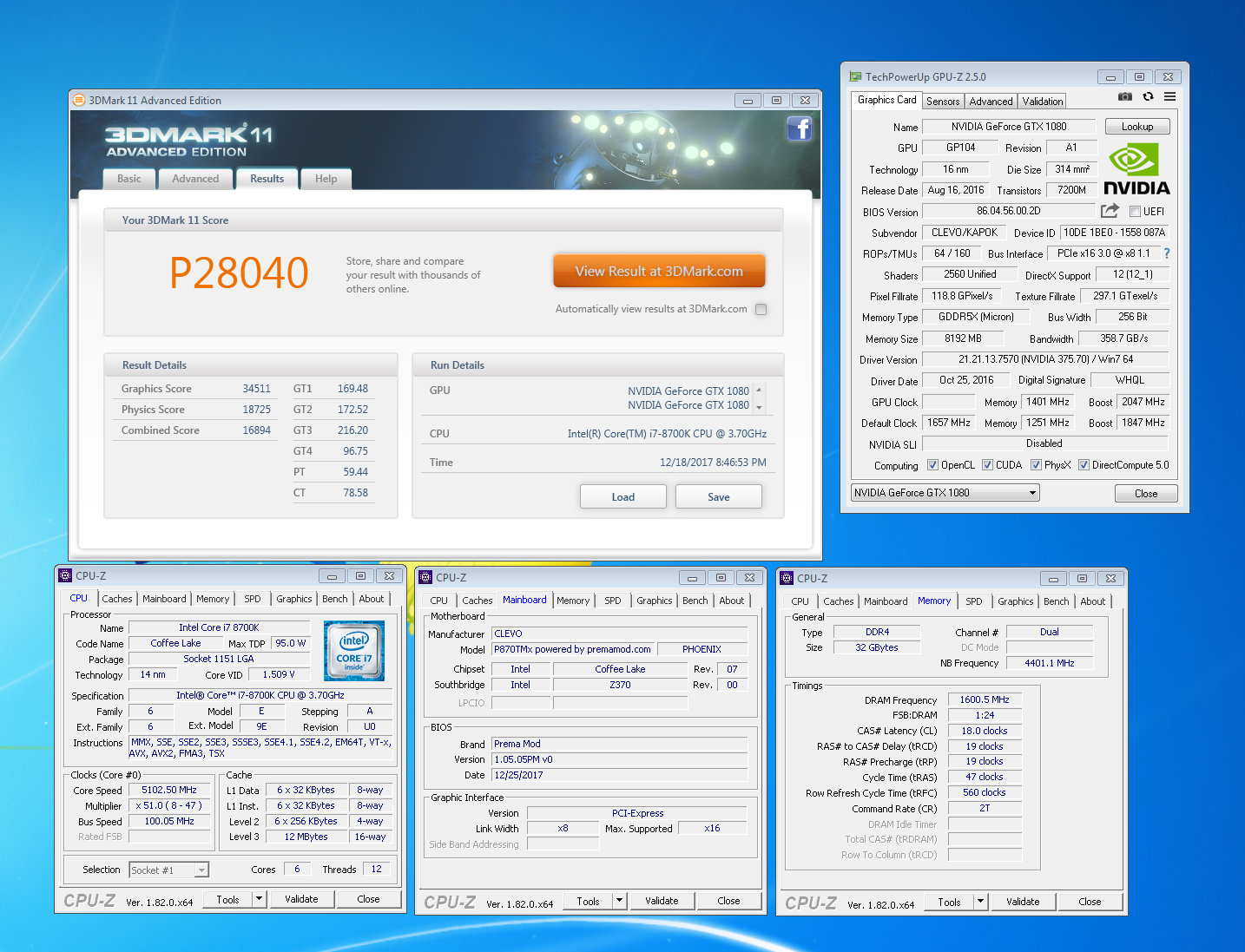Click Validate in the CPU-Z Mainboard window
This screenshot has width=1245, height=952.
click(x=662, y=901)
